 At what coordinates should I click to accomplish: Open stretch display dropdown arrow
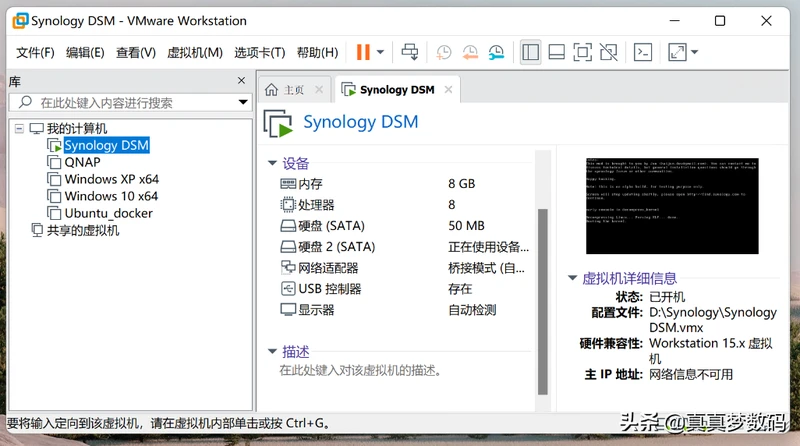click(x=694, y=52)
